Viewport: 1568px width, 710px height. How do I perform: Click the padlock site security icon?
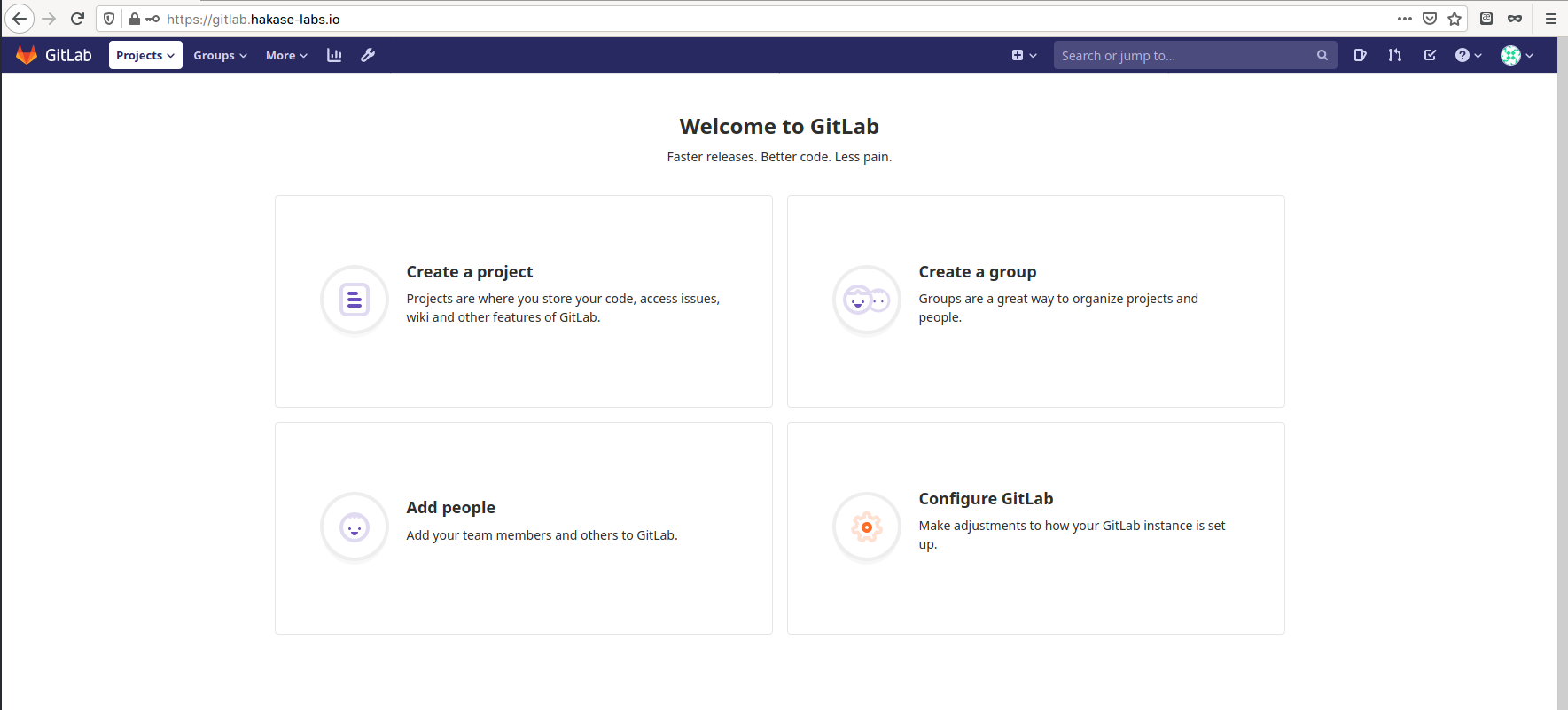coord(135,19)
